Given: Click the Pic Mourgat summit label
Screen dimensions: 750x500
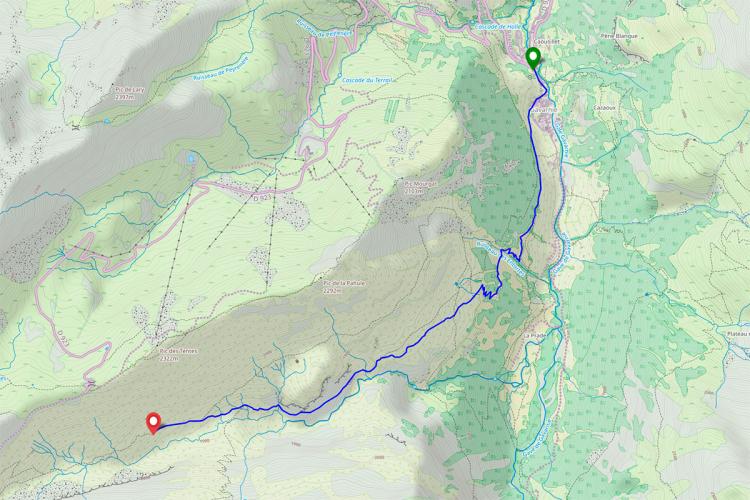Looking at the screenshot, I should 414,187.
